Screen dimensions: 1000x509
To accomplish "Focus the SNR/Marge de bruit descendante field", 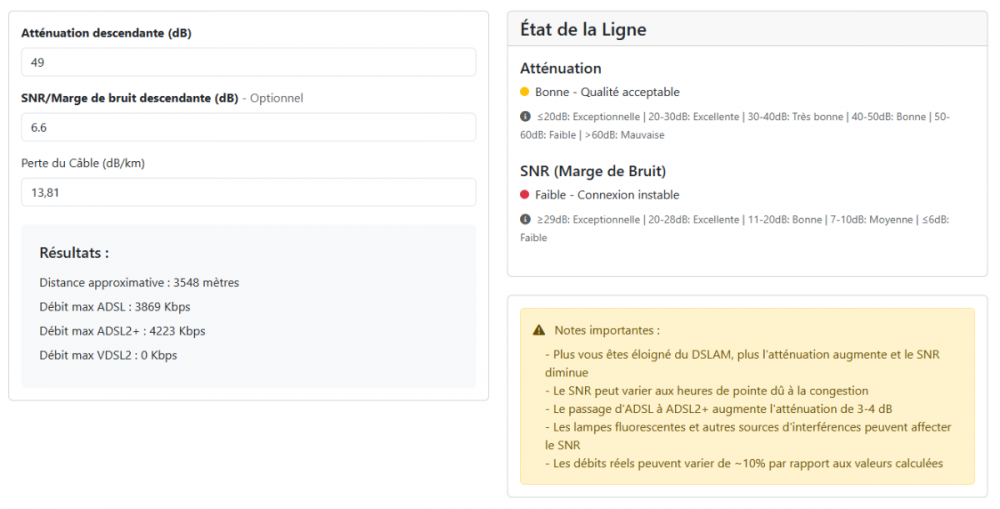I will click(x=248, y=127).
